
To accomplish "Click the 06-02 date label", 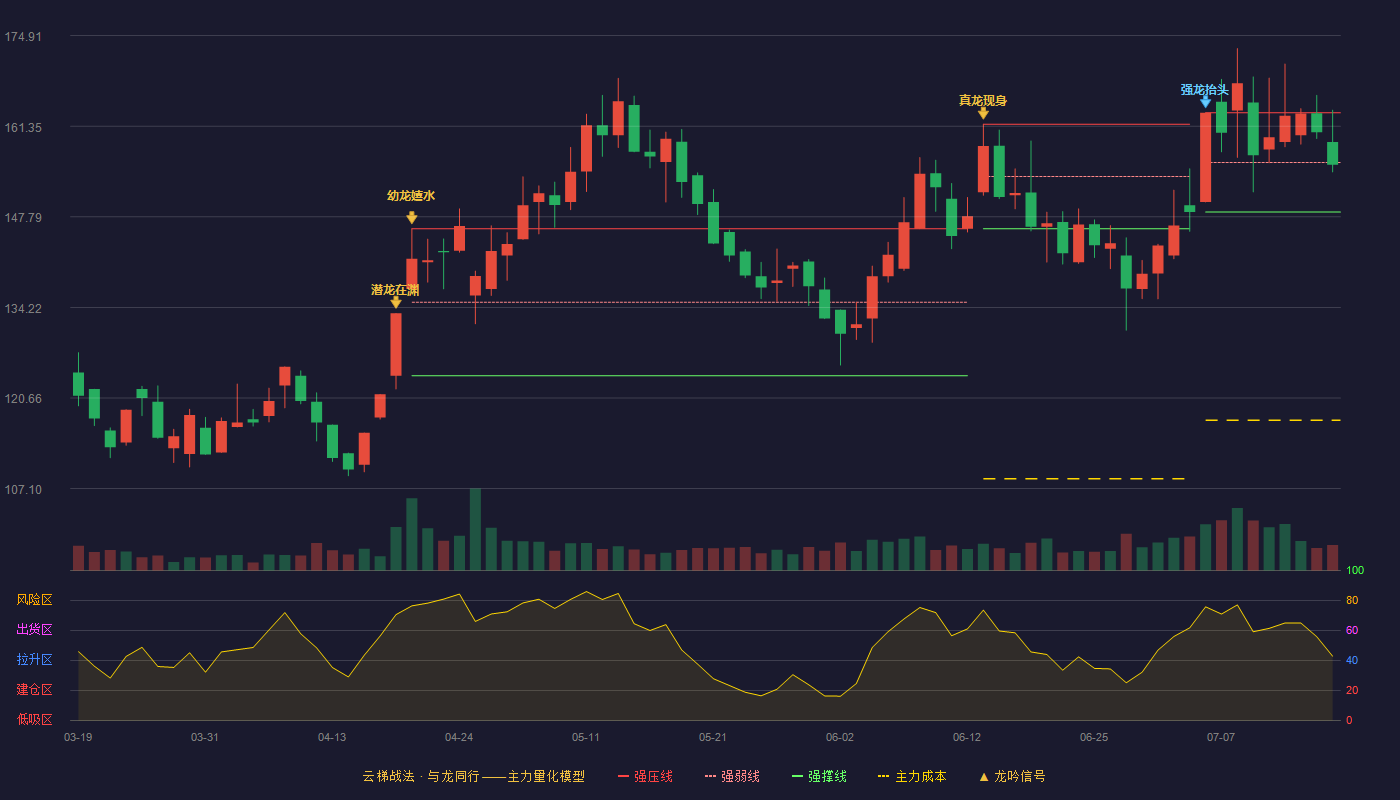I will click(x=840, y=737).
